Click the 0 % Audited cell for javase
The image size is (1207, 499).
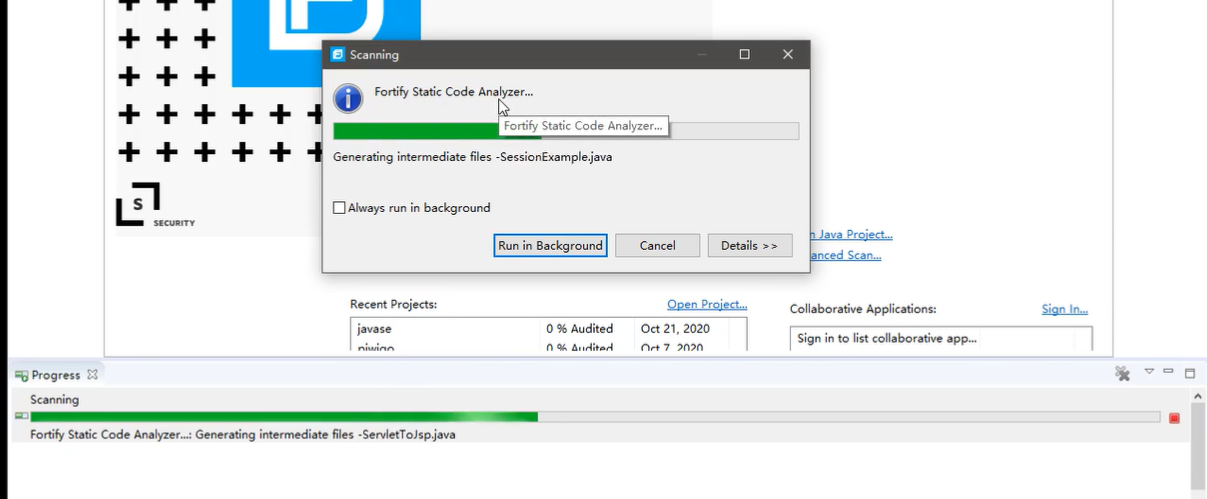579,328
